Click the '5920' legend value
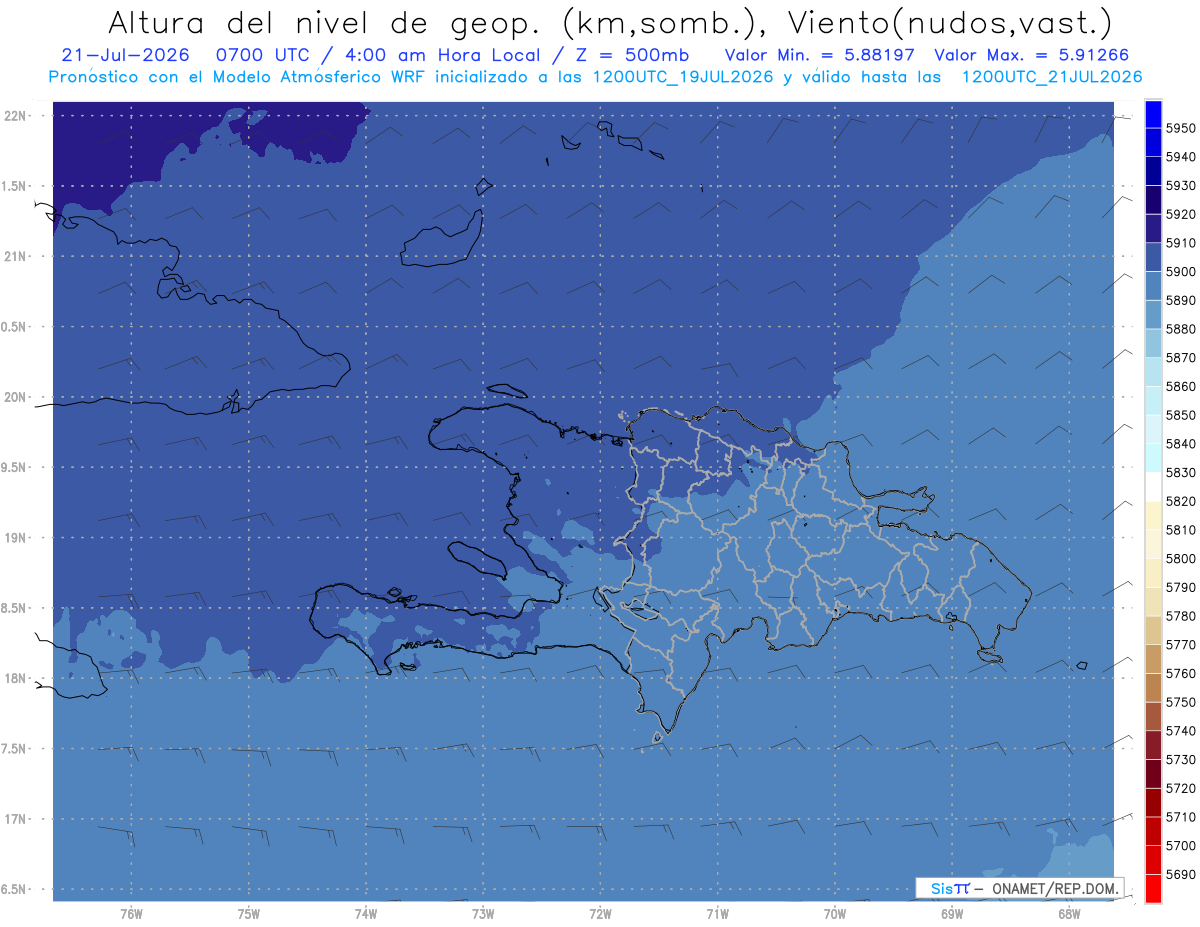1200x927 pixels. point(1180,214)
